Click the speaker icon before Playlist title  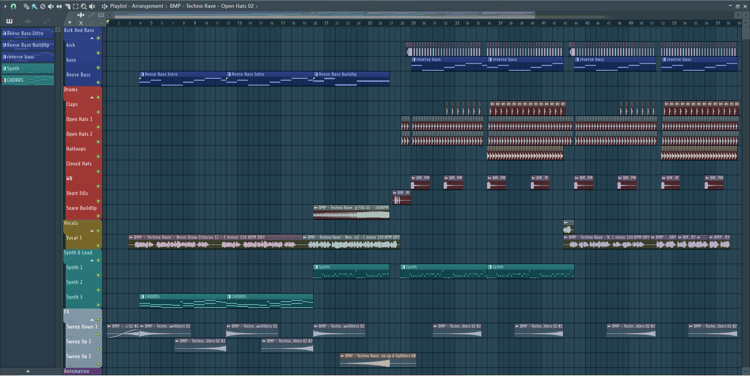click(x=104, y=6)
